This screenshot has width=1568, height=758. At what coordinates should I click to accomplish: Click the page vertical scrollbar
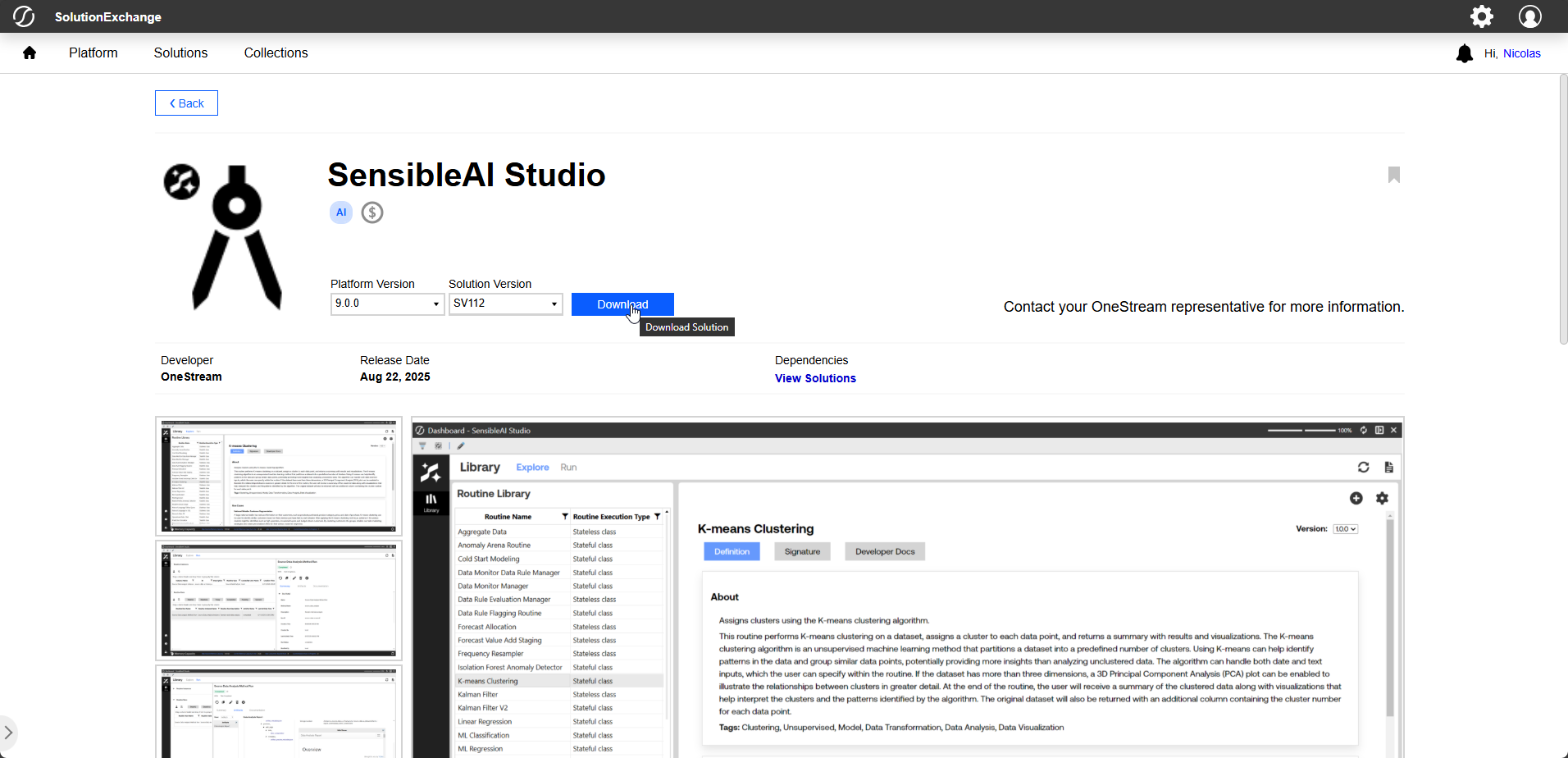tap(1563, 209)
